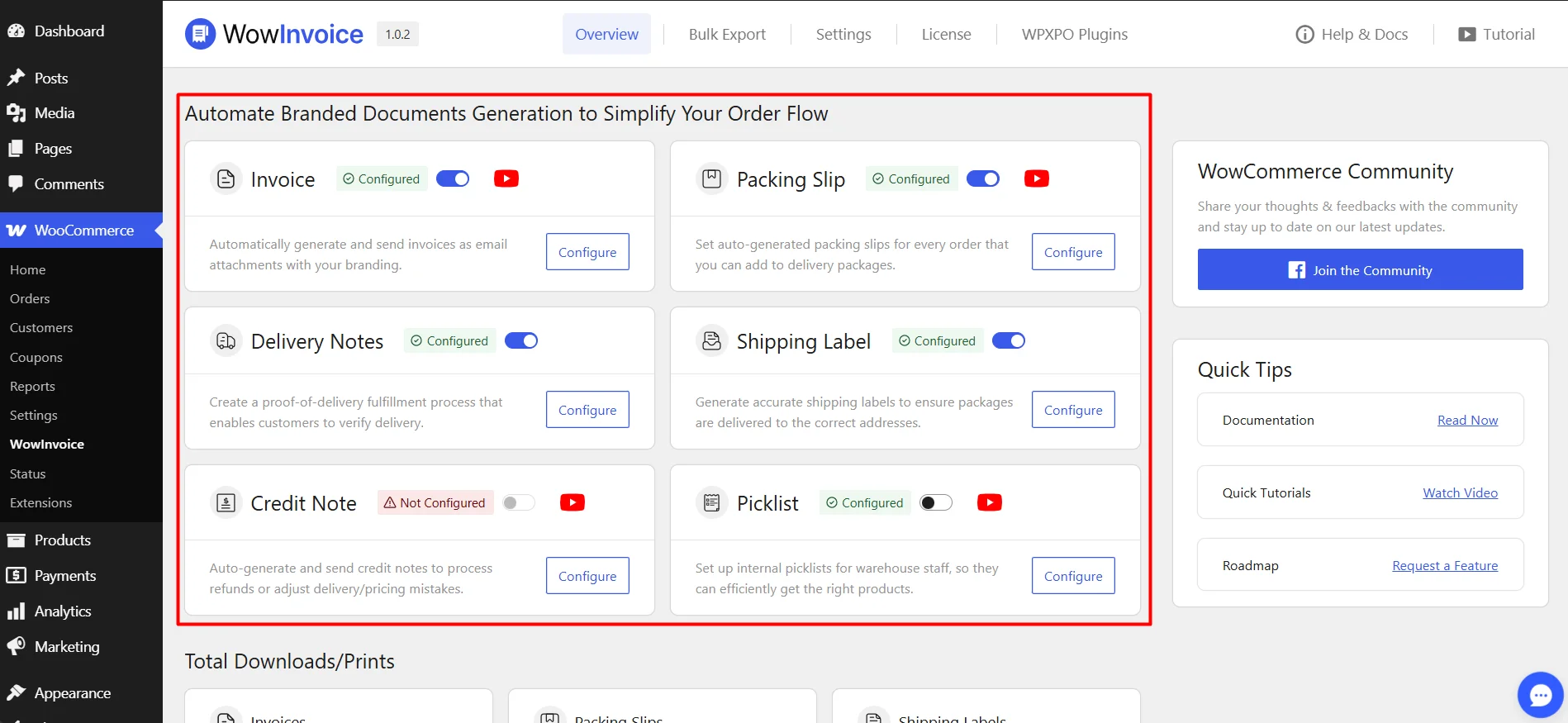Click the Shipping Label card icon
Image resolution: width=1568 pixels, height=723 pixels.
tap(711, 340)
